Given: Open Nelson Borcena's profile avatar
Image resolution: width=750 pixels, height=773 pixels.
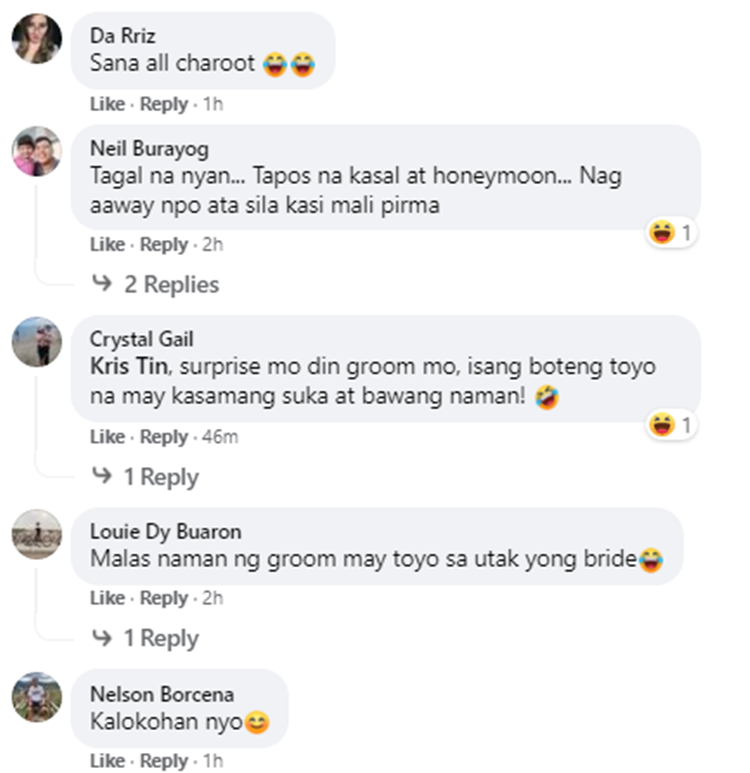Looking at the screenshot, I should (37, 697).
